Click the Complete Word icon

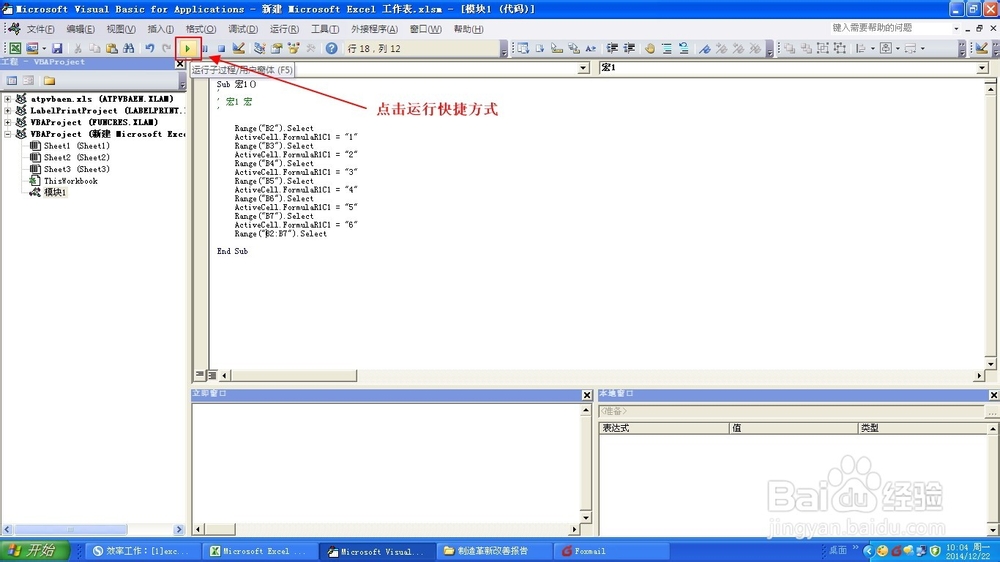coord(591,48)
